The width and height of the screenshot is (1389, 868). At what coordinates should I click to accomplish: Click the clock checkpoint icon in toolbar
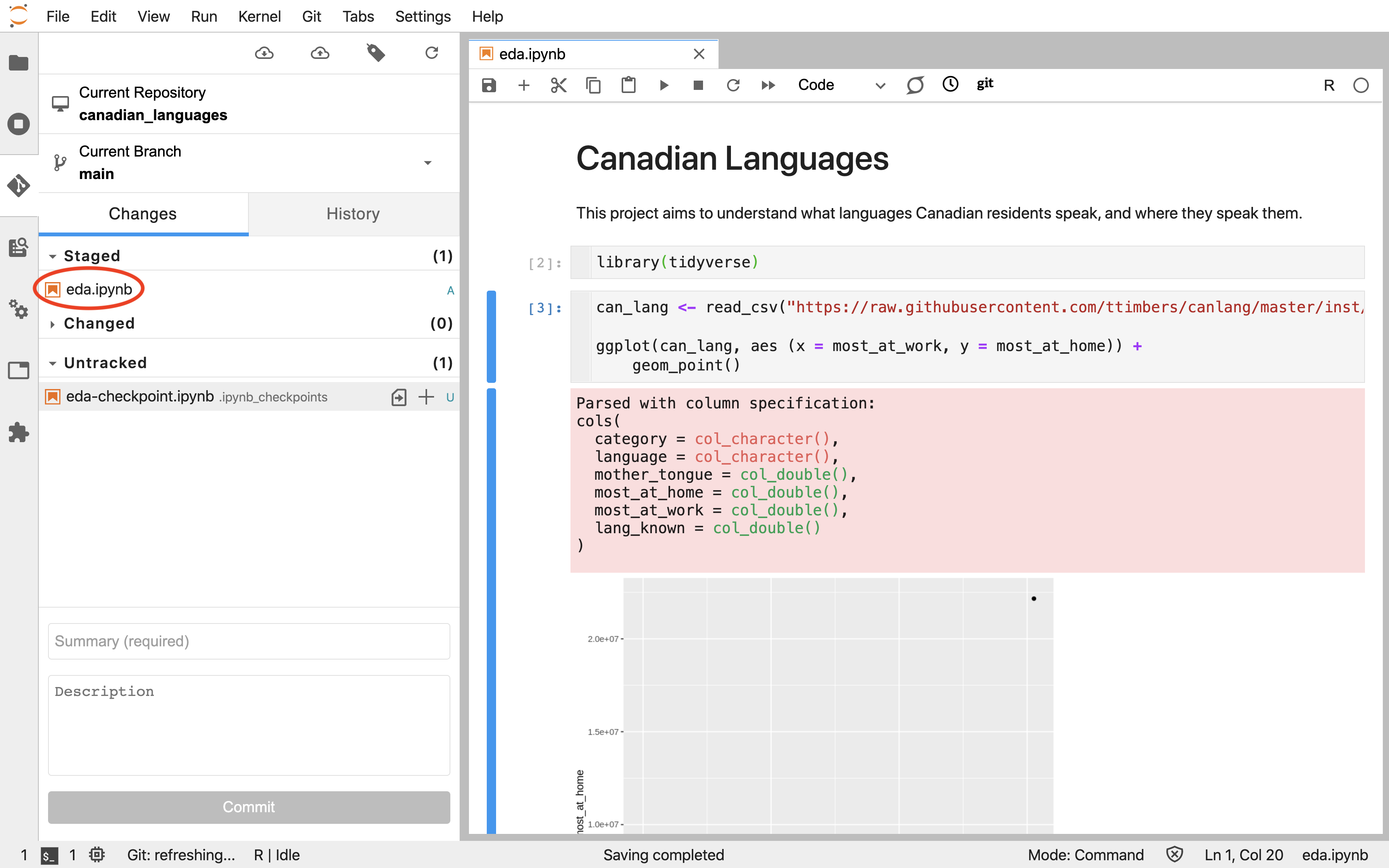click(951, 84)
